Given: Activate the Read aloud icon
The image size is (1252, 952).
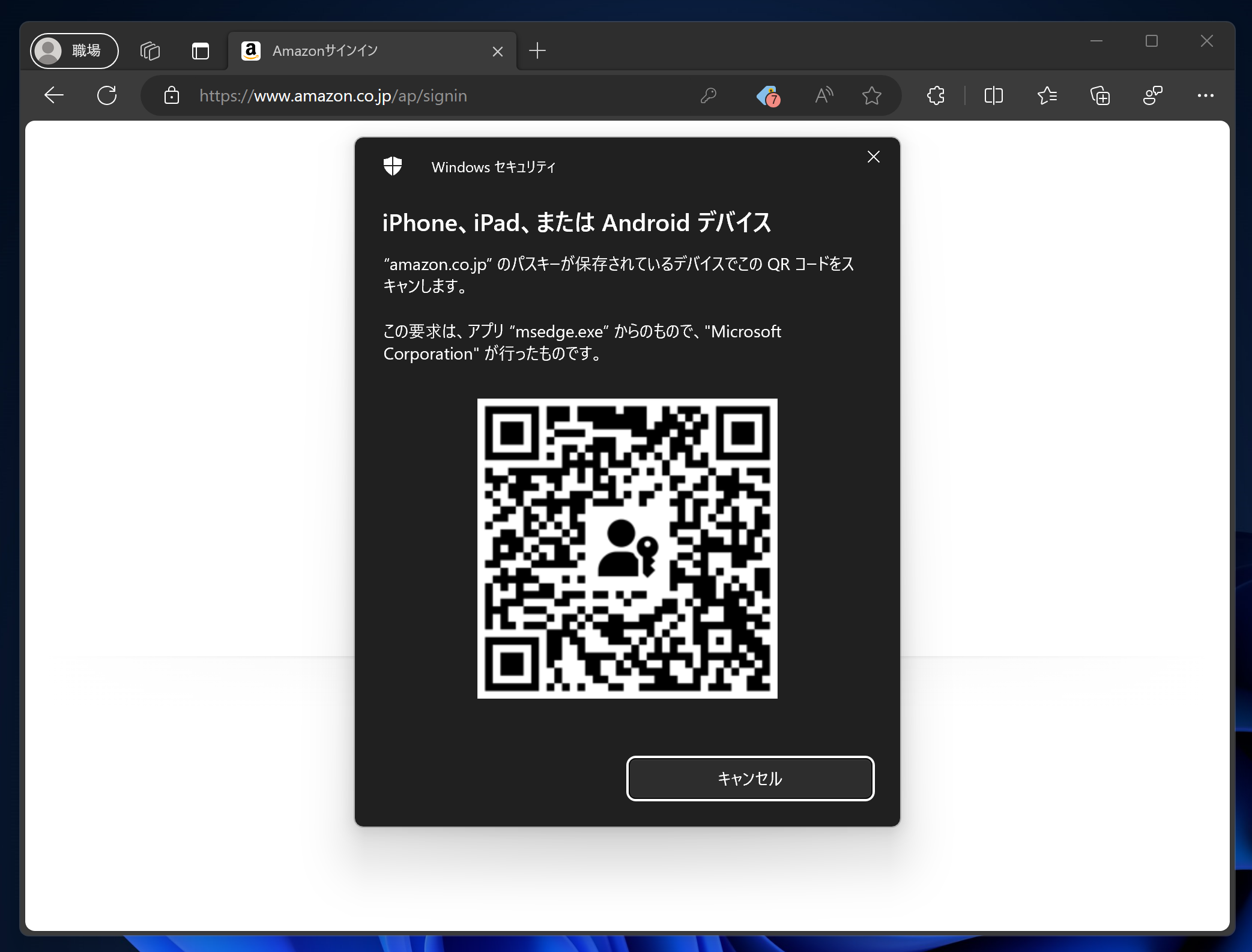Looking at the screenshot, I should tap(824, 95).
